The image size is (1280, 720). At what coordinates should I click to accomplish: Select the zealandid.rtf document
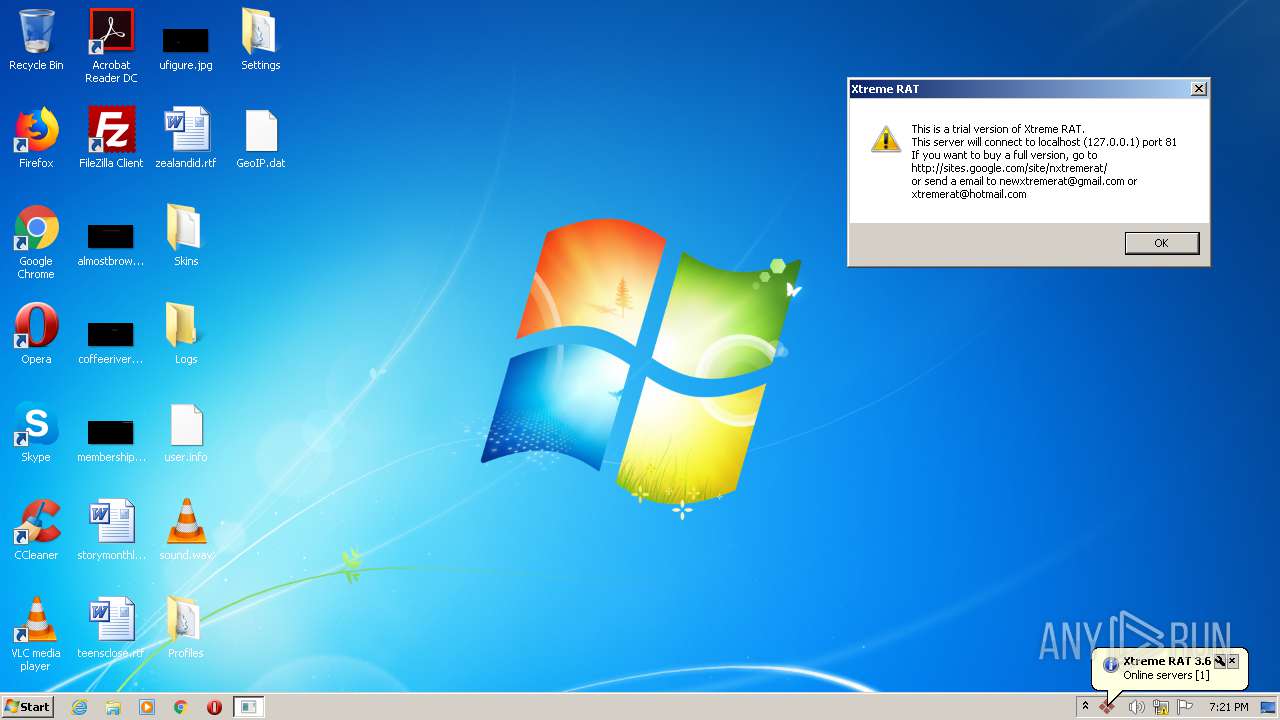click(186, 138)
